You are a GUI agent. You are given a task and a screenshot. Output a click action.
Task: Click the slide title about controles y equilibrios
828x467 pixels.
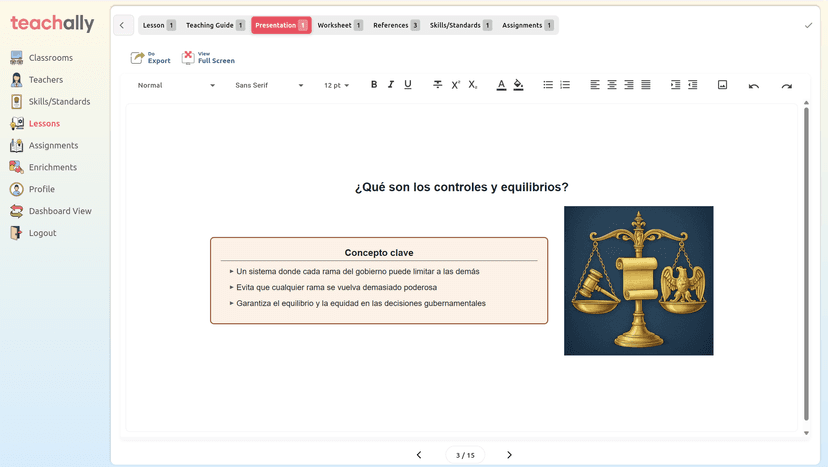[462, 187]
